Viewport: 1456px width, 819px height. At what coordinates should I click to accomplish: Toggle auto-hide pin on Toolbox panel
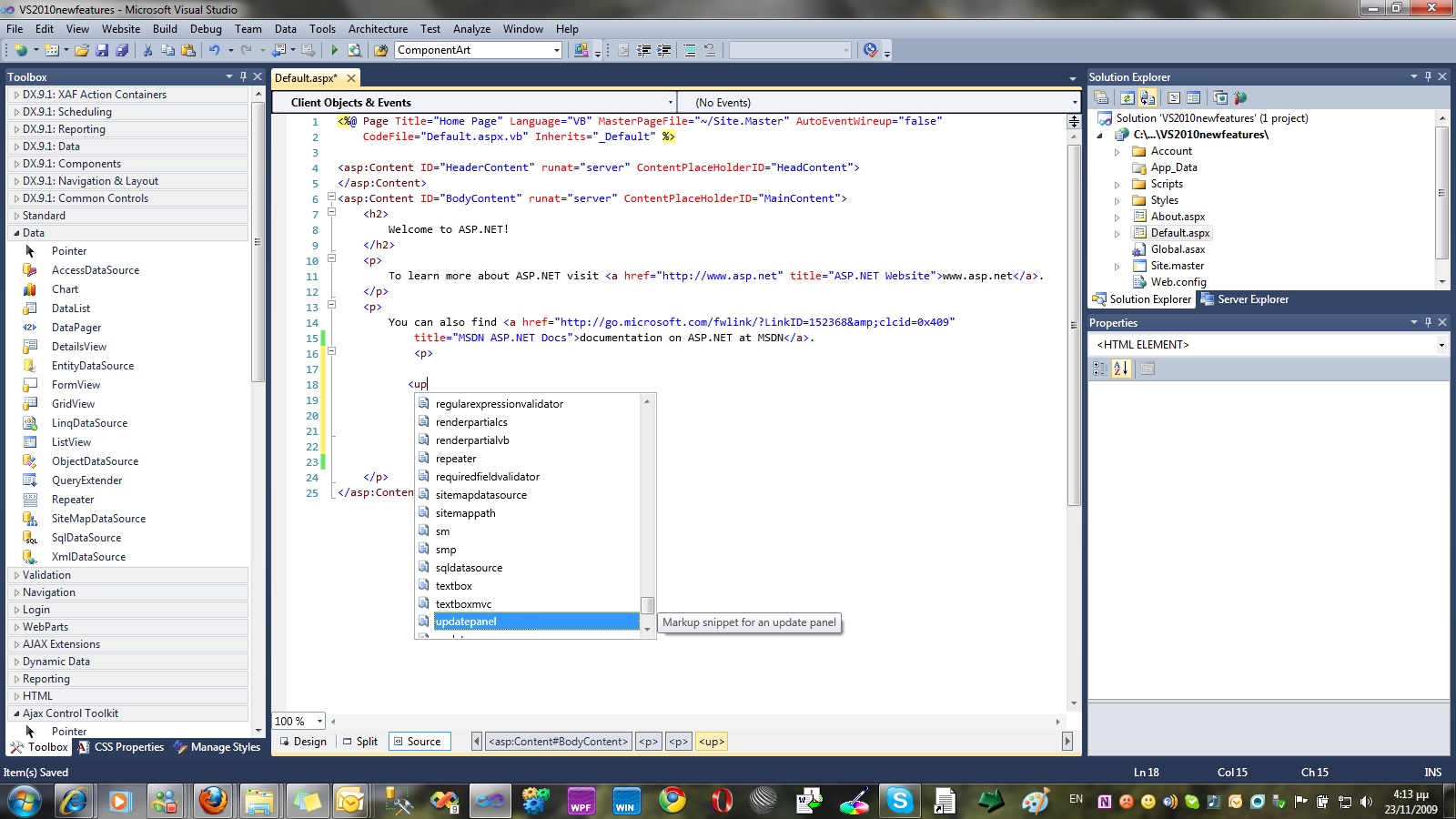point(243,76)
